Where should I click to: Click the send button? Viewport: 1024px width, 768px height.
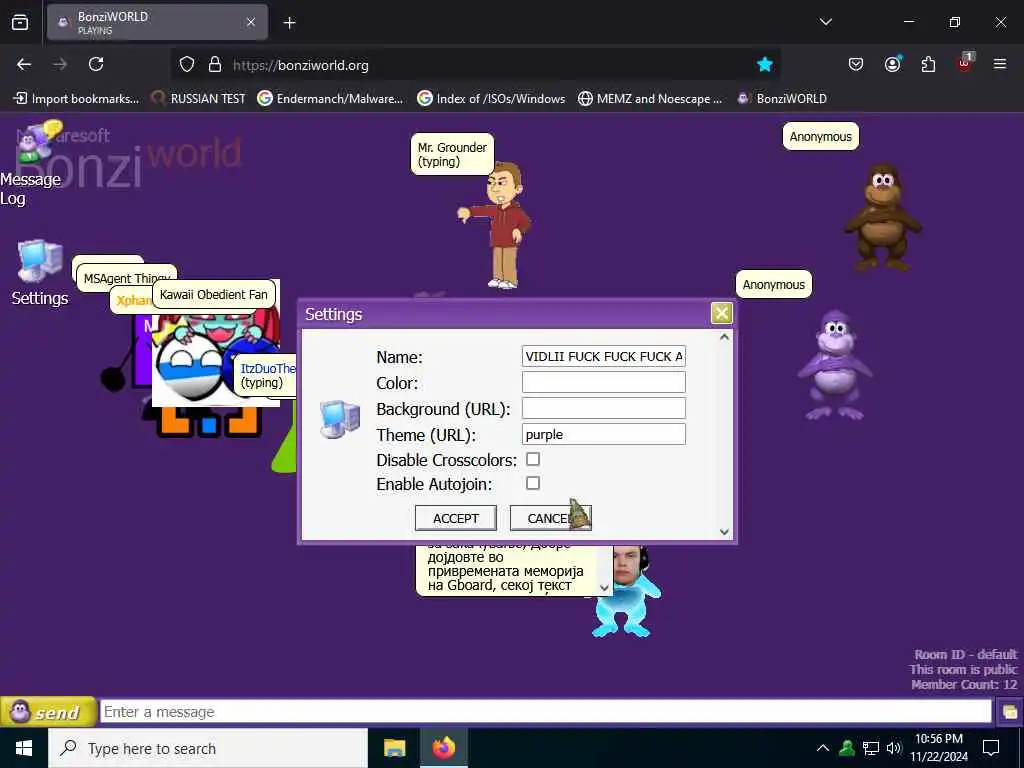pyautogui.click(x=48, y=712)
